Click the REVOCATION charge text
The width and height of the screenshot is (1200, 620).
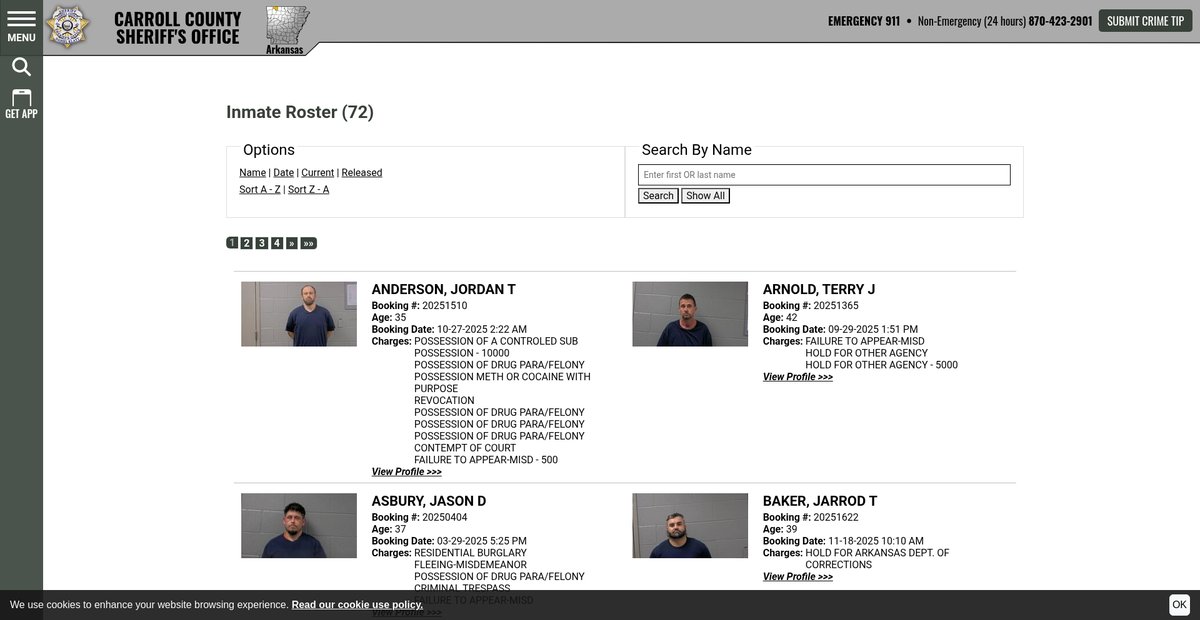(444, 401)
